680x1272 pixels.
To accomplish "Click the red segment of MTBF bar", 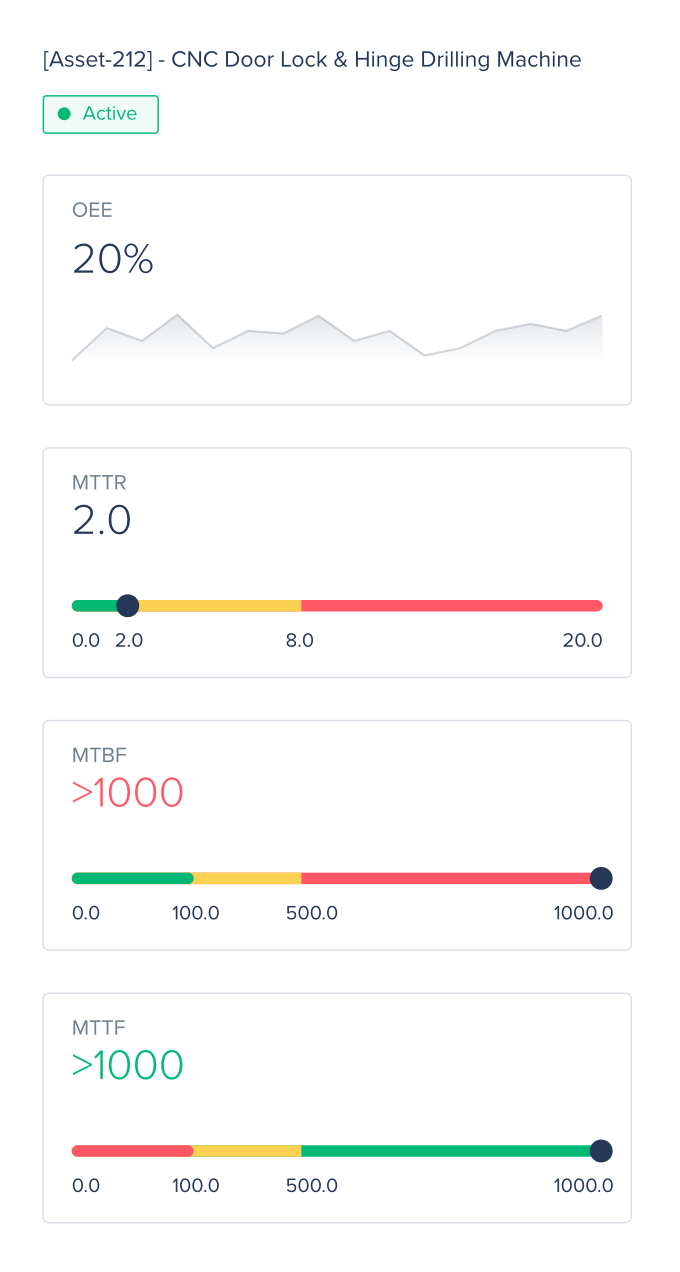I will coord(445,878).
